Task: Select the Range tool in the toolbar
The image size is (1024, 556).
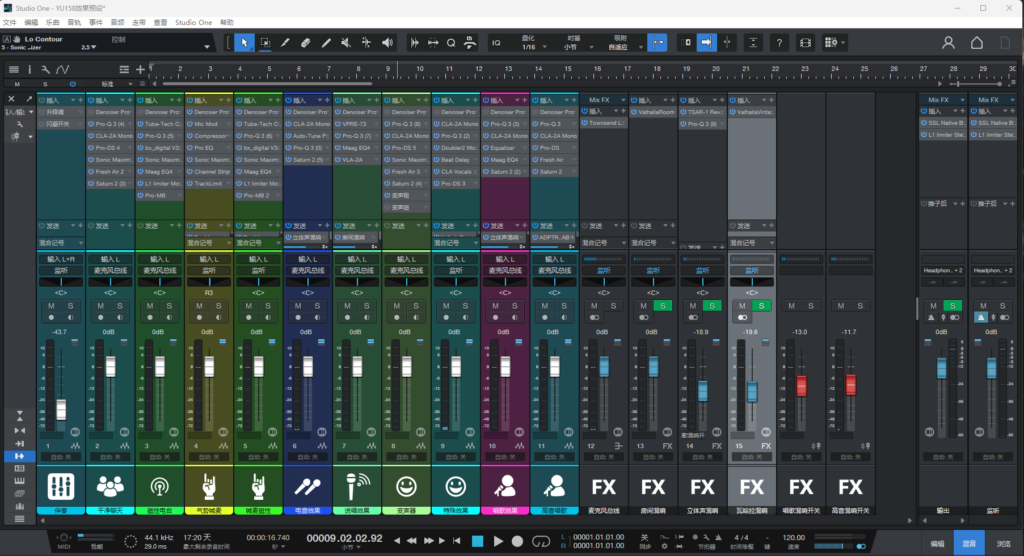Action: point(265,43)
